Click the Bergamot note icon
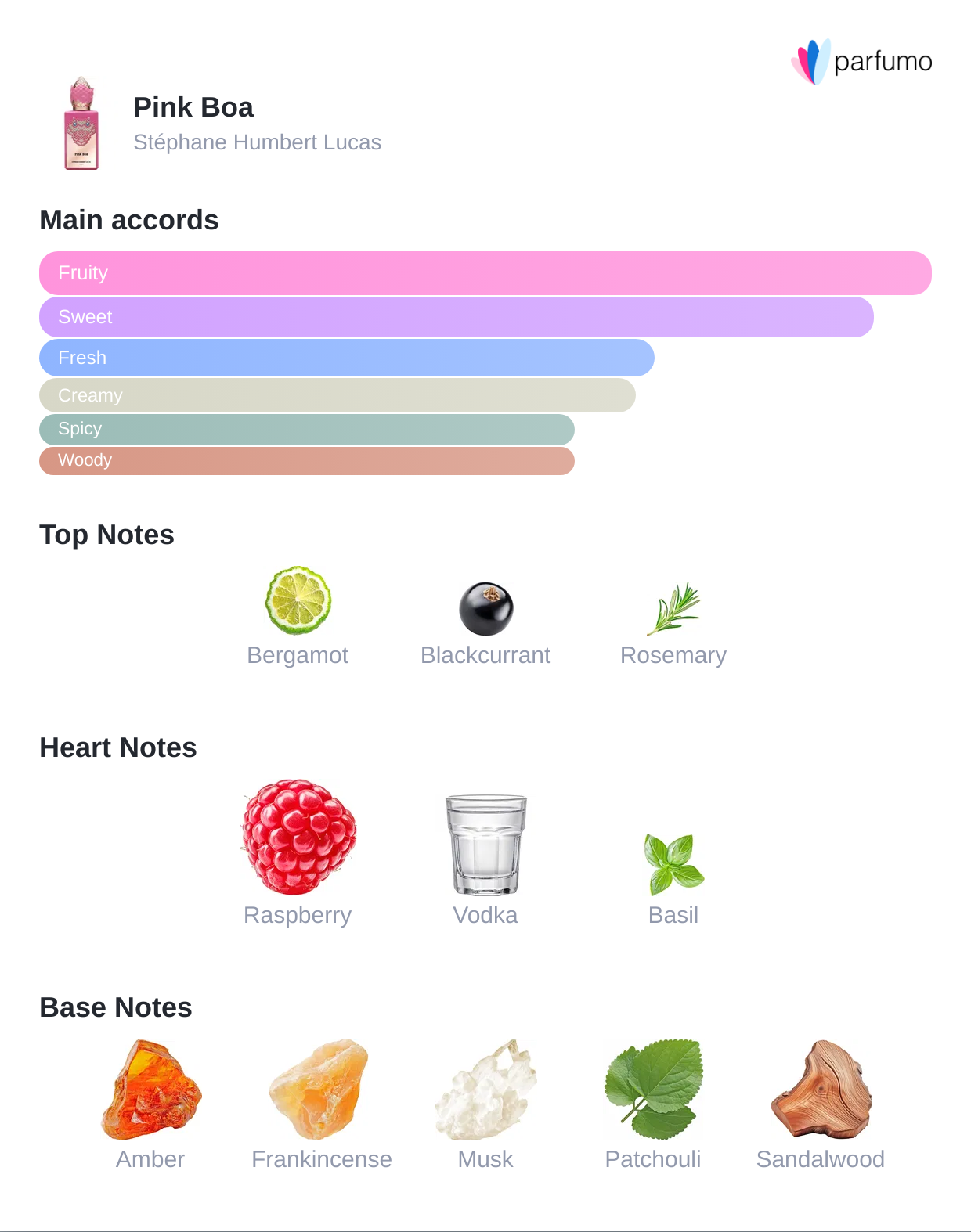The image size is (971, 1232). 298,600
